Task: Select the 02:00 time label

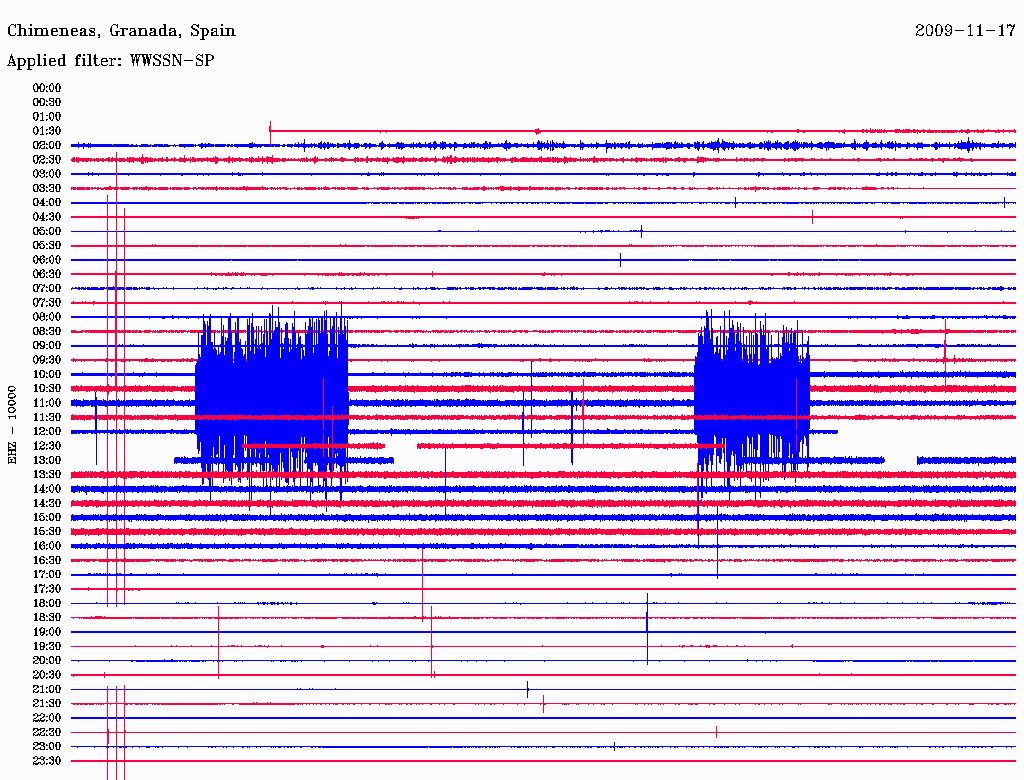Action: coord(47,145)
